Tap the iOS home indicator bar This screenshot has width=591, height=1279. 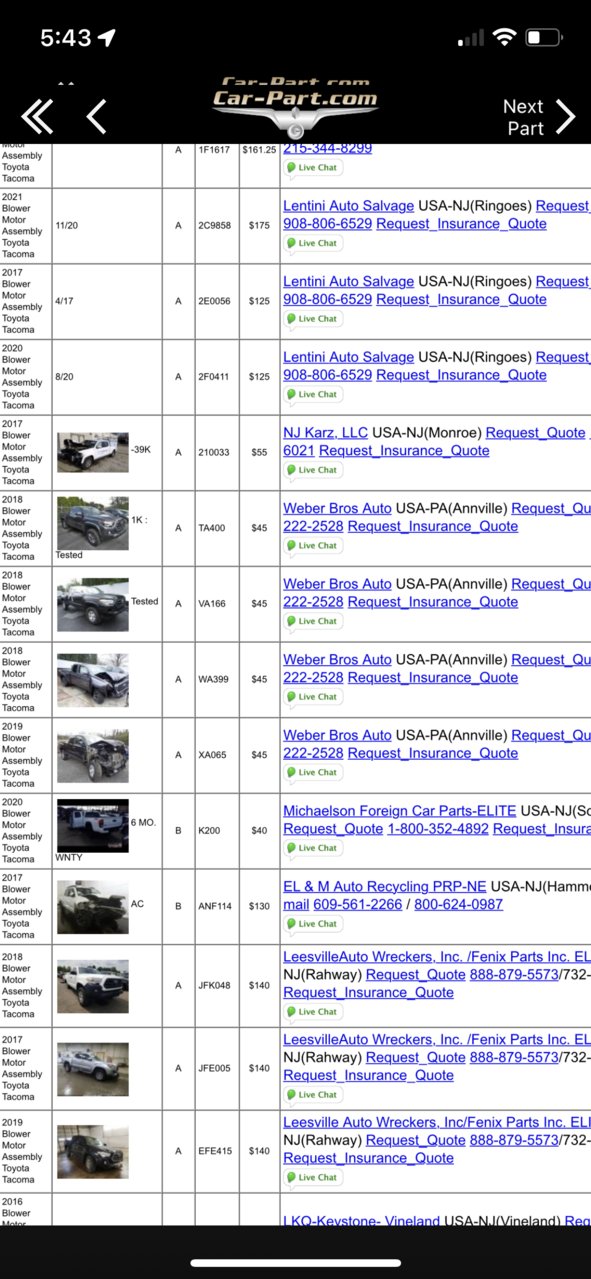tap(295, 1263)
